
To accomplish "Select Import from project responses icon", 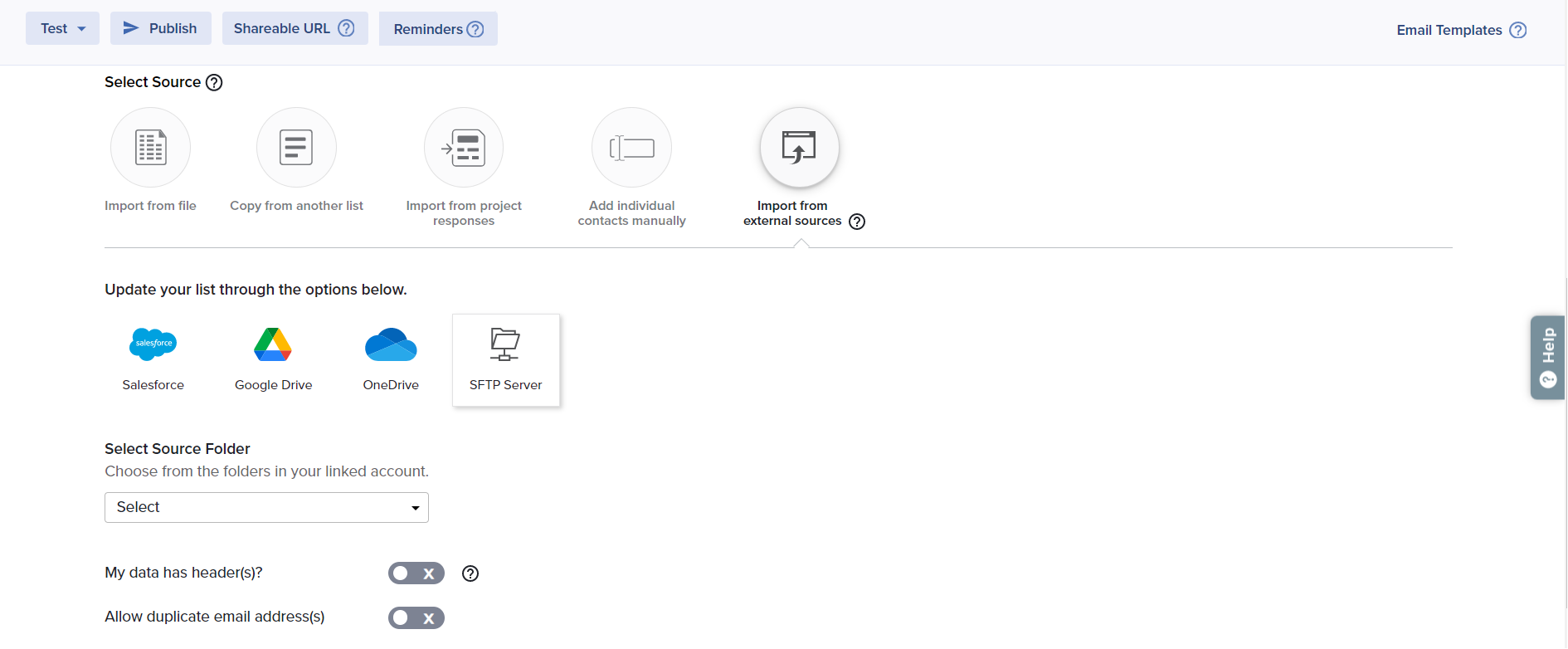I will (x=464, y=148).
